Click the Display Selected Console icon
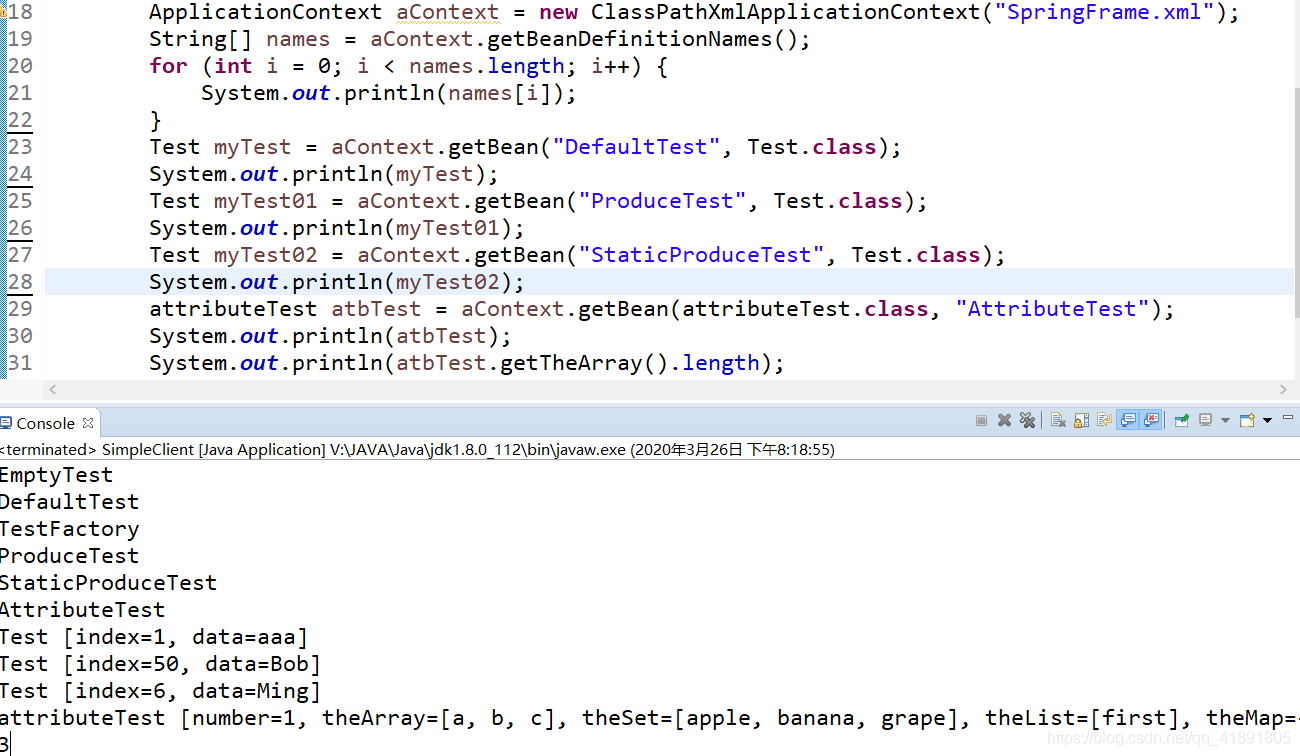The image size is (1300, 756). point(1205,420)
